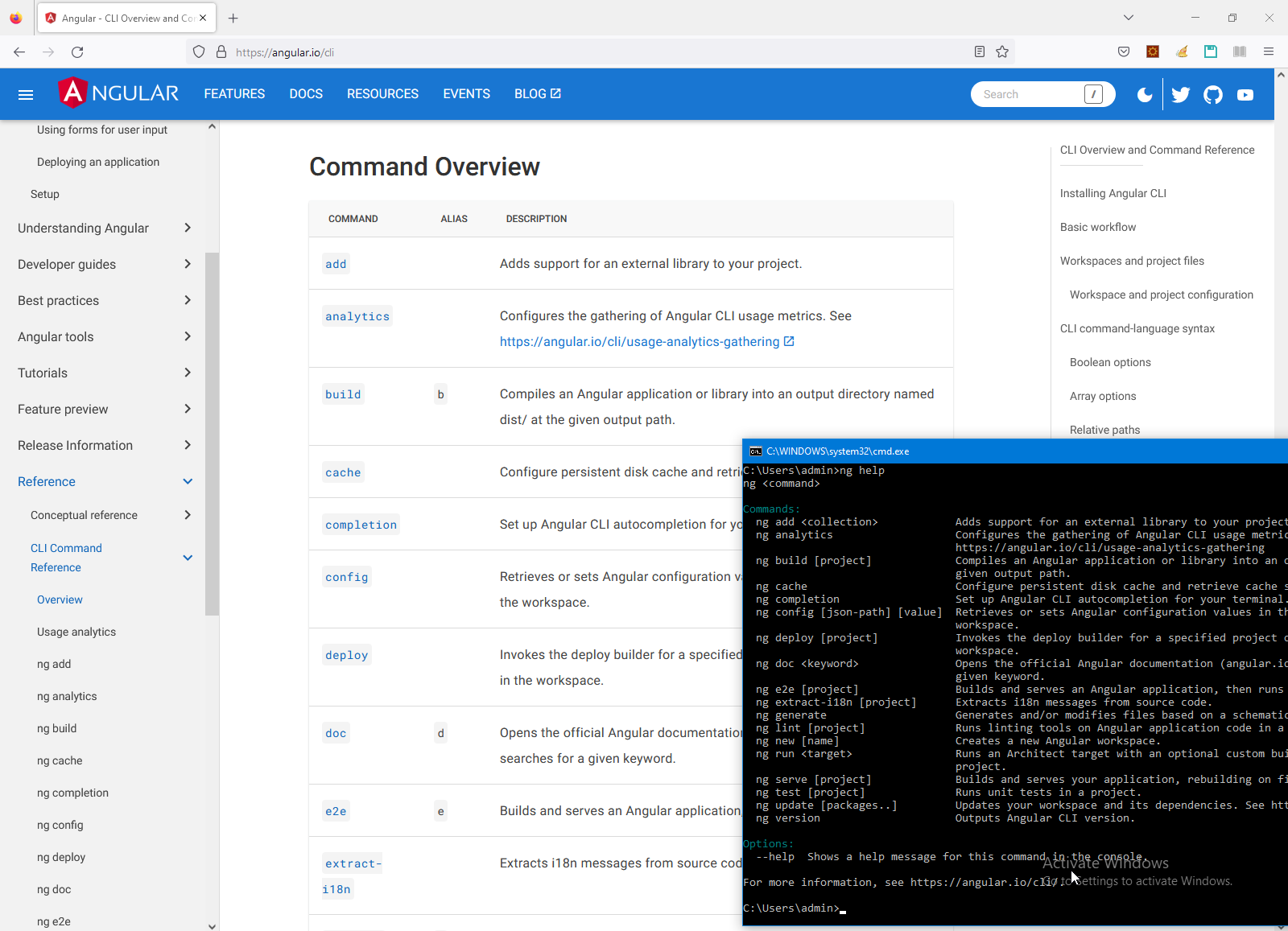The height and width of the screenshot is (931, 1288).
Task: Open the add command link
Action: coord(336,264)
